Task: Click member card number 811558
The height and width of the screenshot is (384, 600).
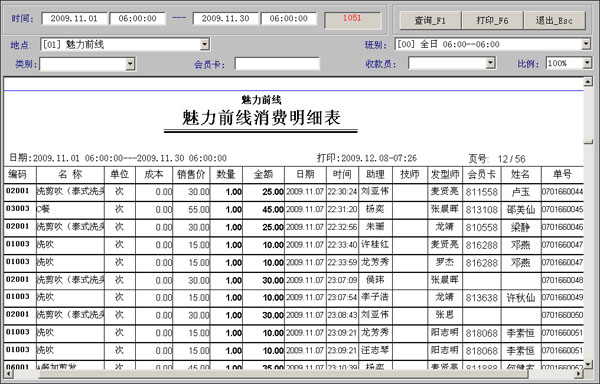Action: (x=482, y=192)
